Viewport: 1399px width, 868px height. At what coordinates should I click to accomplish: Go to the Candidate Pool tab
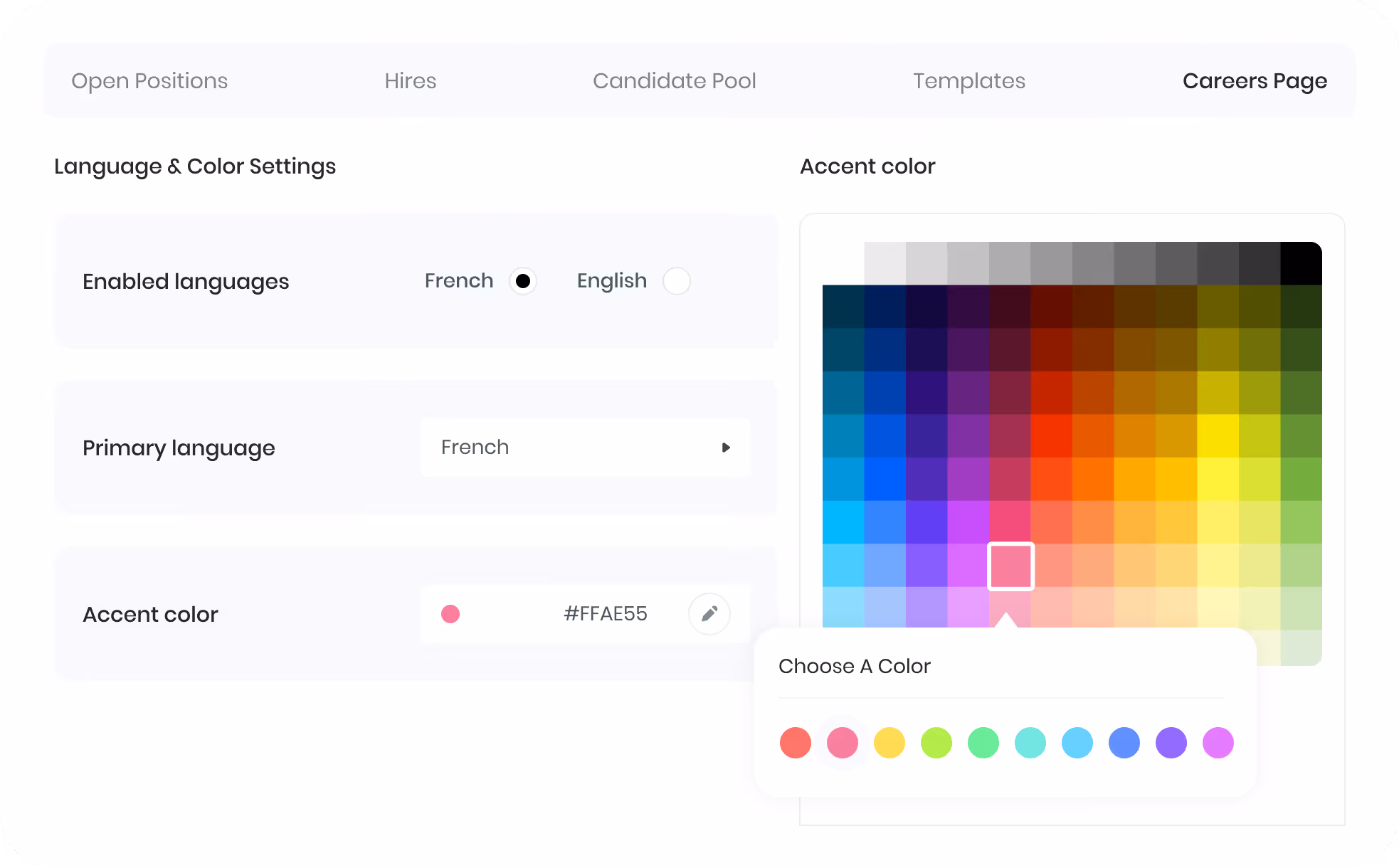[675, 81]
